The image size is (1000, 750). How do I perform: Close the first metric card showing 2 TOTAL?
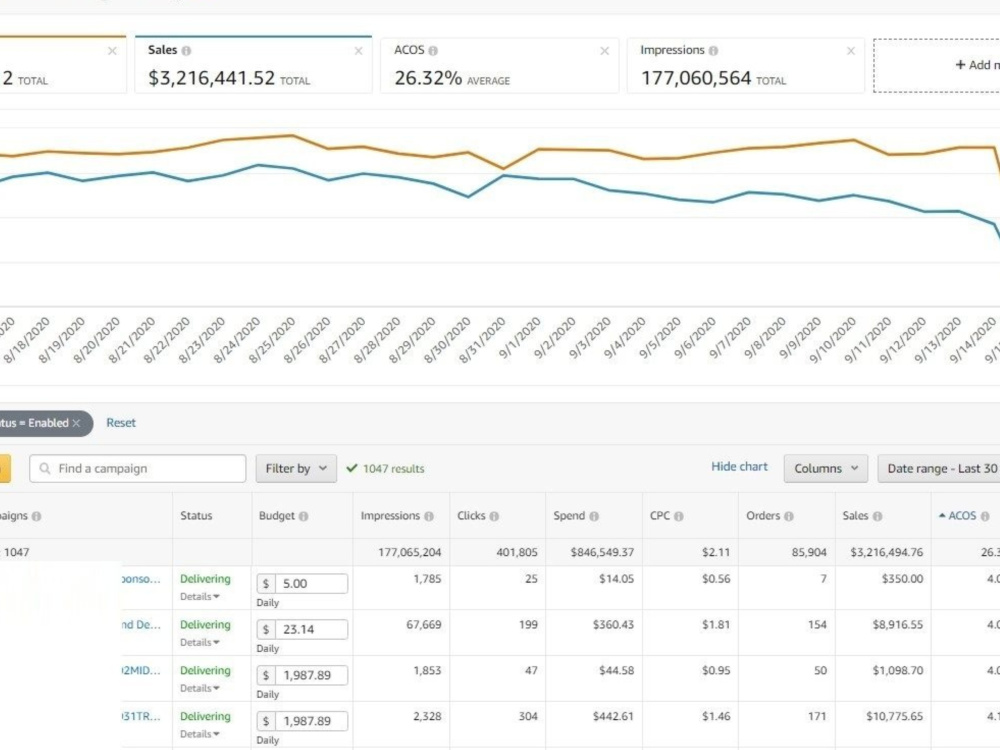click(112, 51)
